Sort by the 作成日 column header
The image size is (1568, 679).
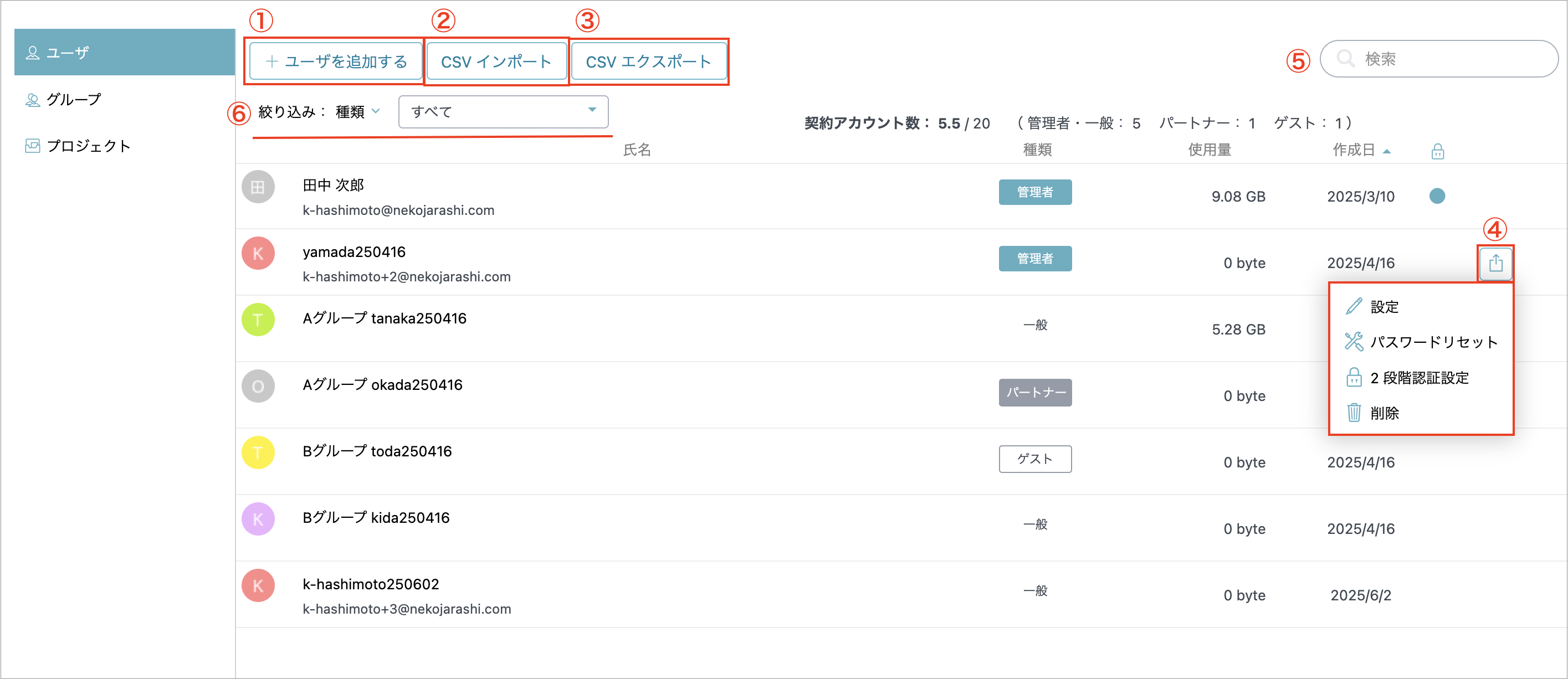(1361, 150)
